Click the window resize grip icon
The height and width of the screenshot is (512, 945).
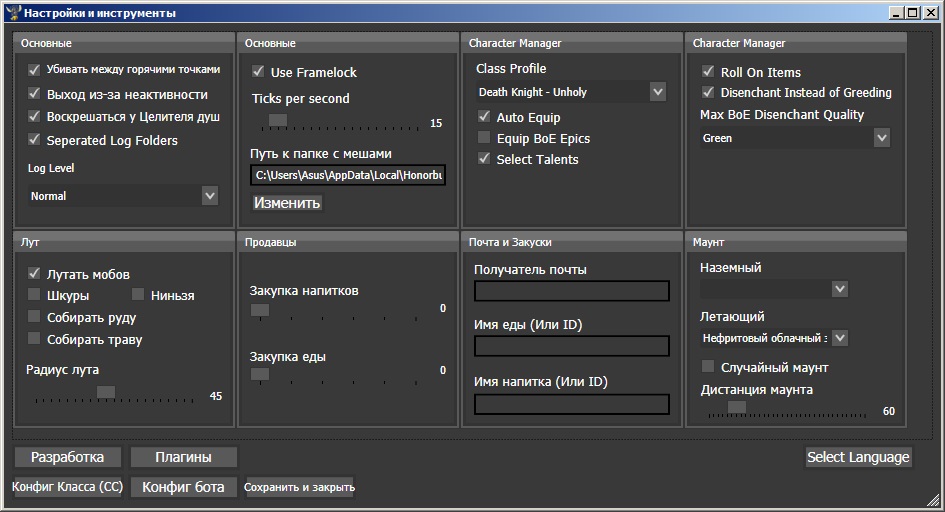(x=934, y=499)
